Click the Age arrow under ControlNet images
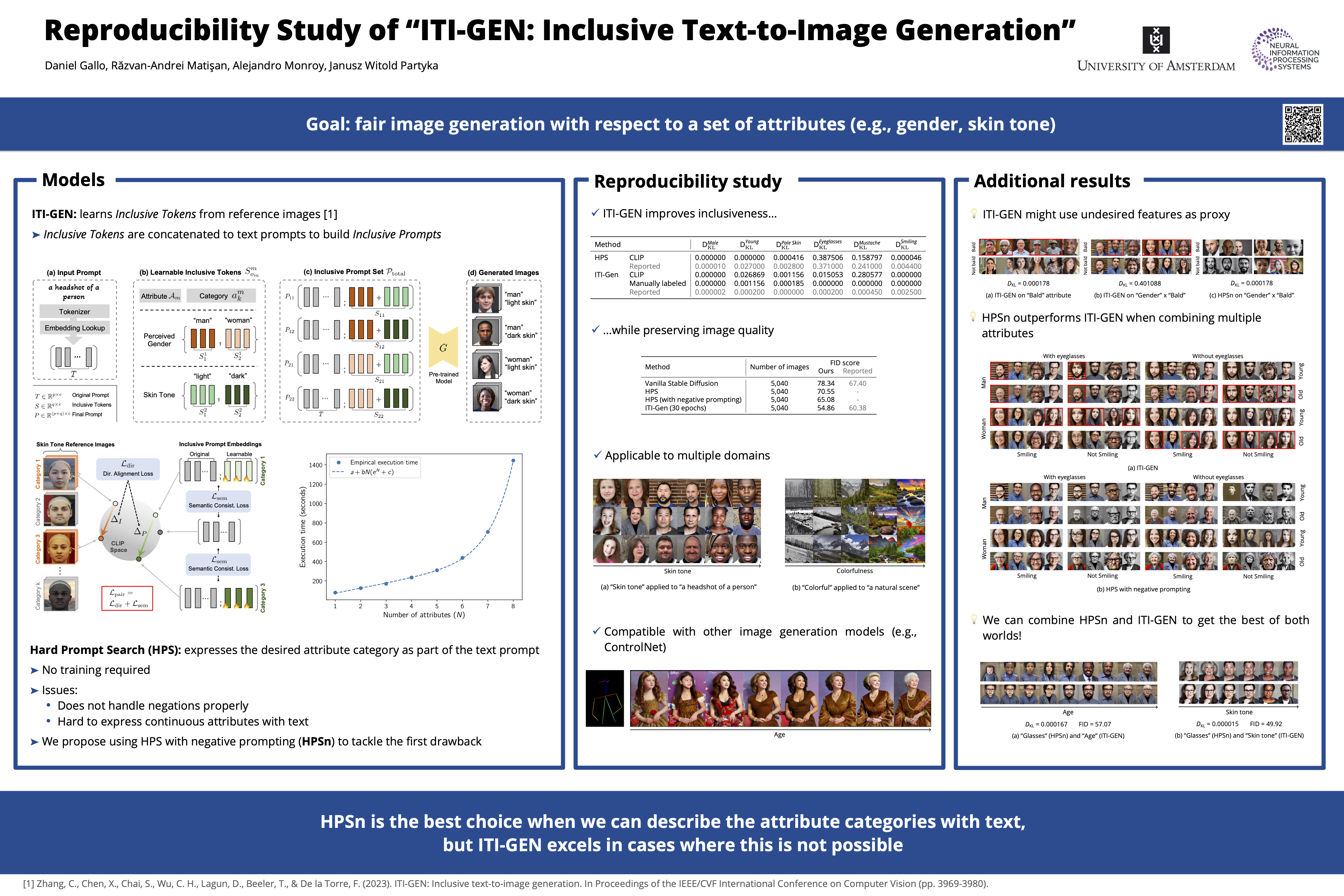The height and width of the screenshot is (896, 1344). coord(780,730)
